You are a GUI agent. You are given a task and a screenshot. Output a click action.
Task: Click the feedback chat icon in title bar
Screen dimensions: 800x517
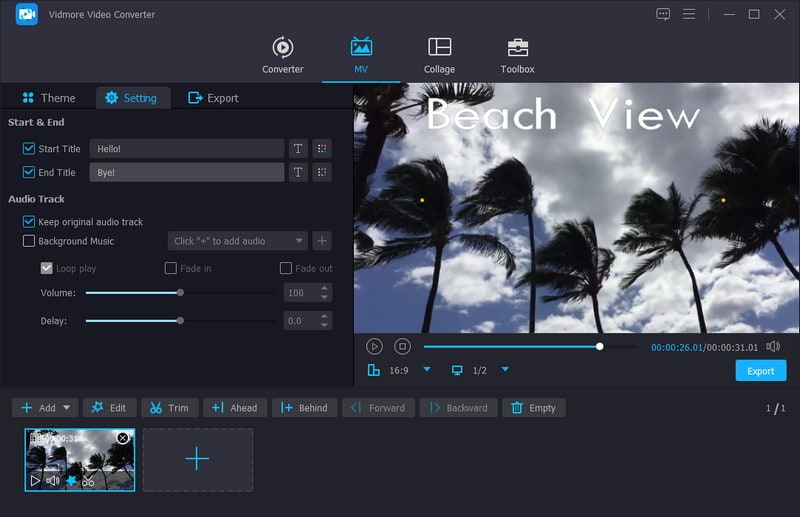coord(663,14)
